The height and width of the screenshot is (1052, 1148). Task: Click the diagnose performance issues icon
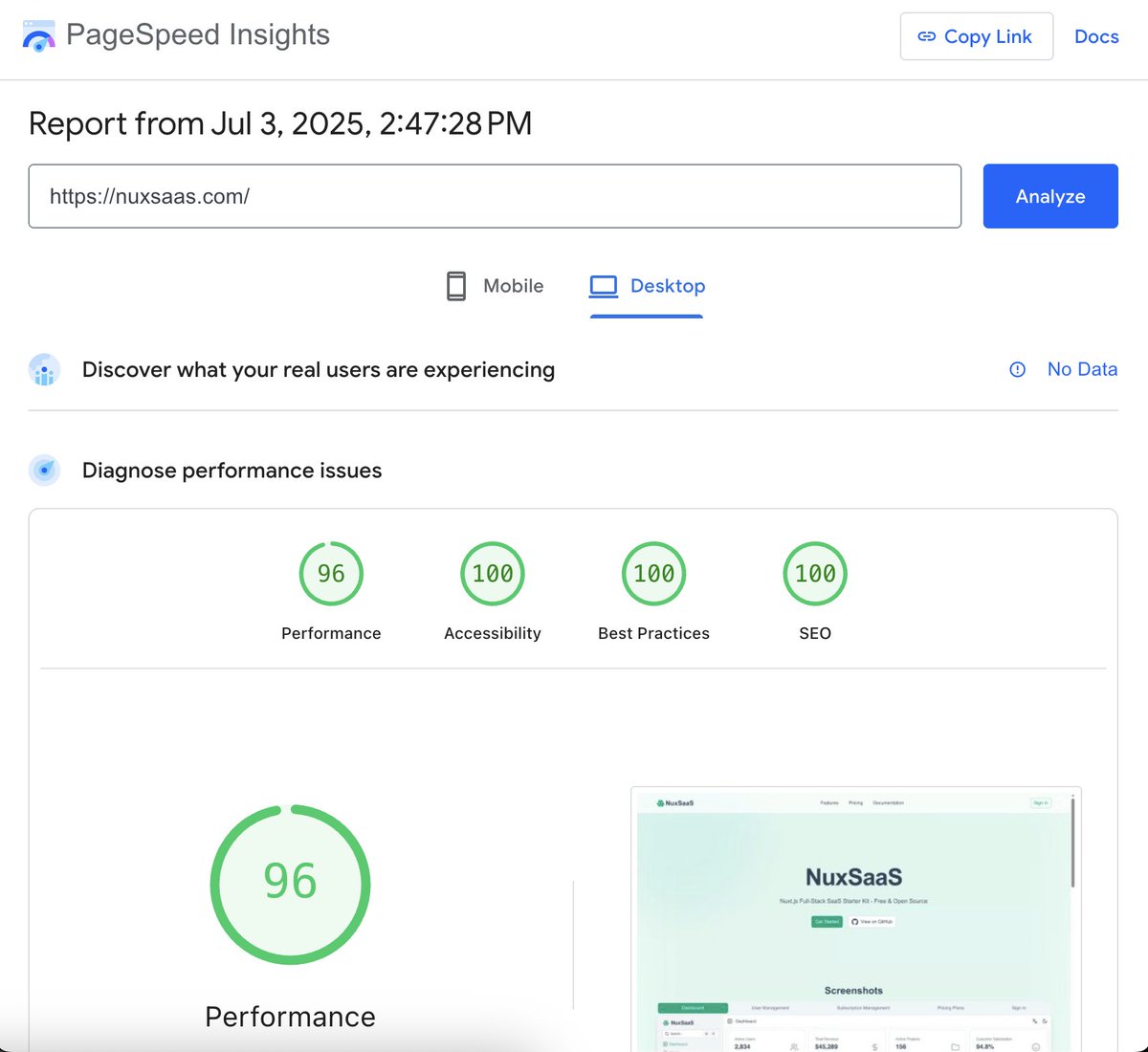pos(44,470)
